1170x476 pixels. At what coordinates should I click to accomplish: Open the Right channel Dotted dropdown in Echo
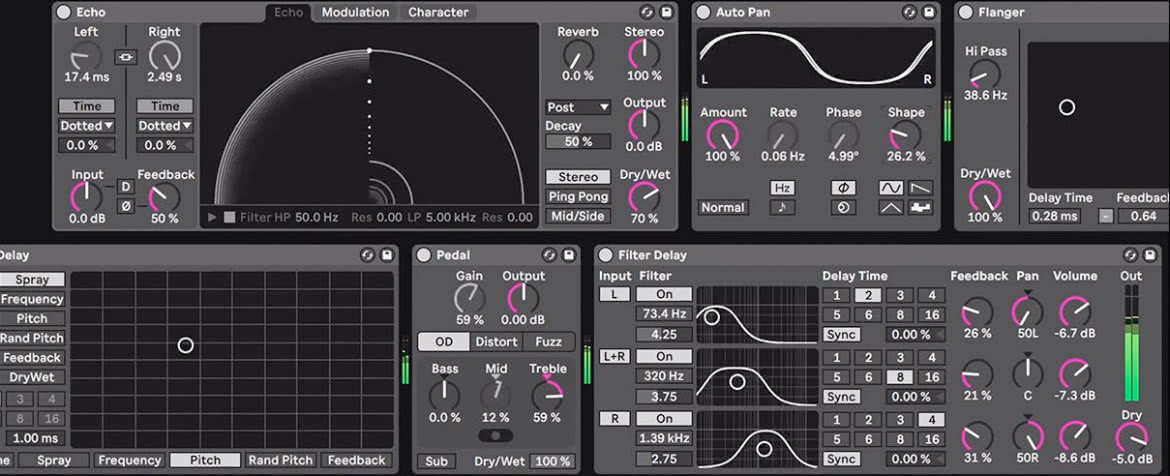click(165, 125)
